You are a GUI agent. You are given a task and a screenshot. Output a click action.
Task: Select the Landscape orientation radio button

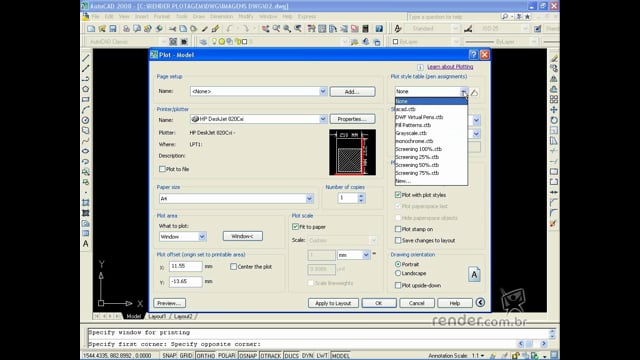398,273
